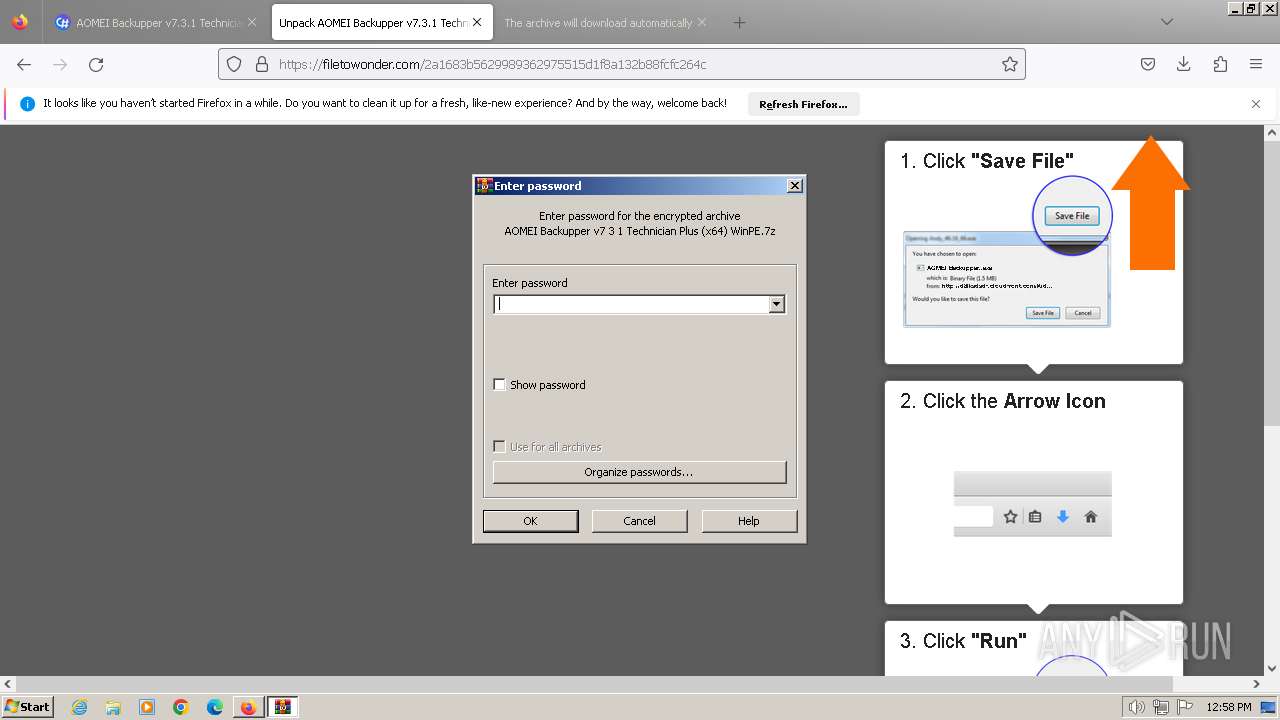This screenshot has height=720, width=1280.
Task: Click the Help button in password dialog
Action: tap(749, 521)
